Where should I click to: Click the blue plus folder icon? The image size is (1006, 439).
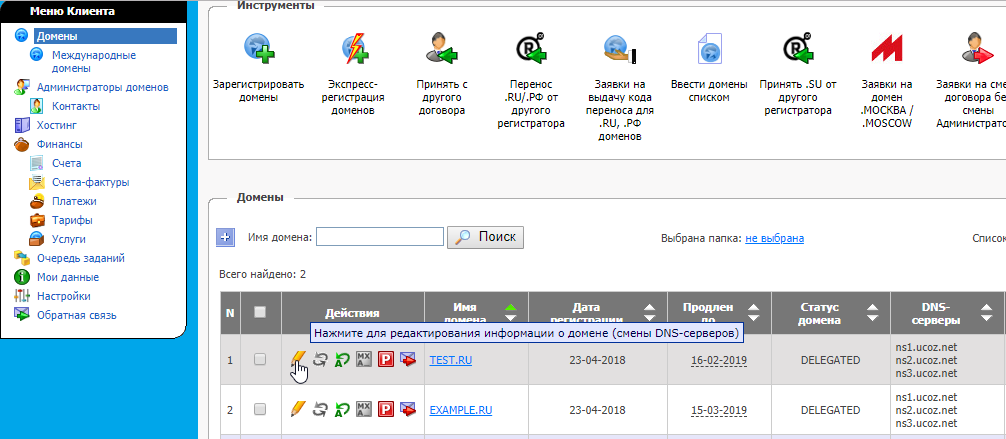click(x=226, y=237)
